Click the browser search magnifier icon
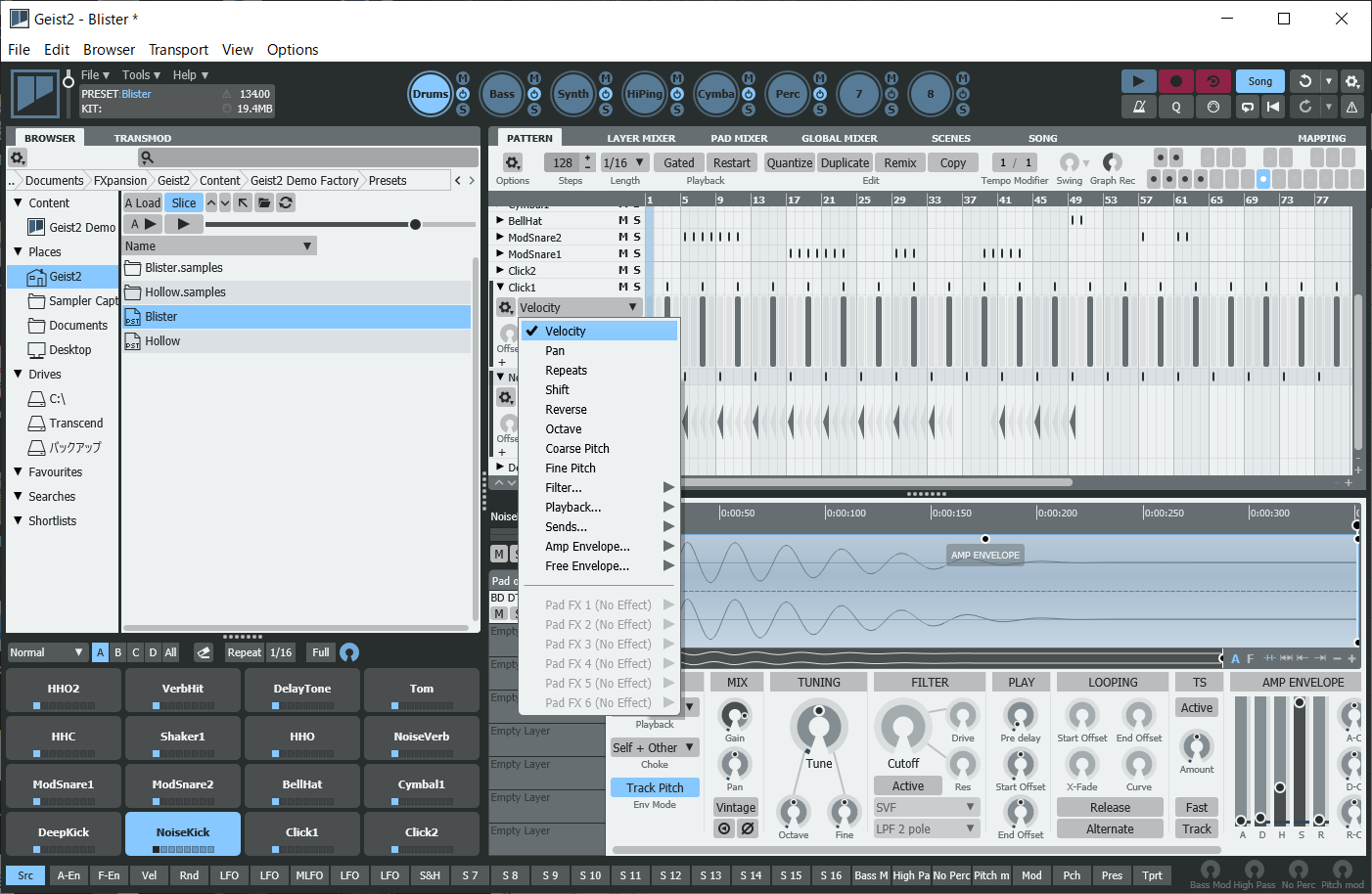 click(x=147, y=157)
